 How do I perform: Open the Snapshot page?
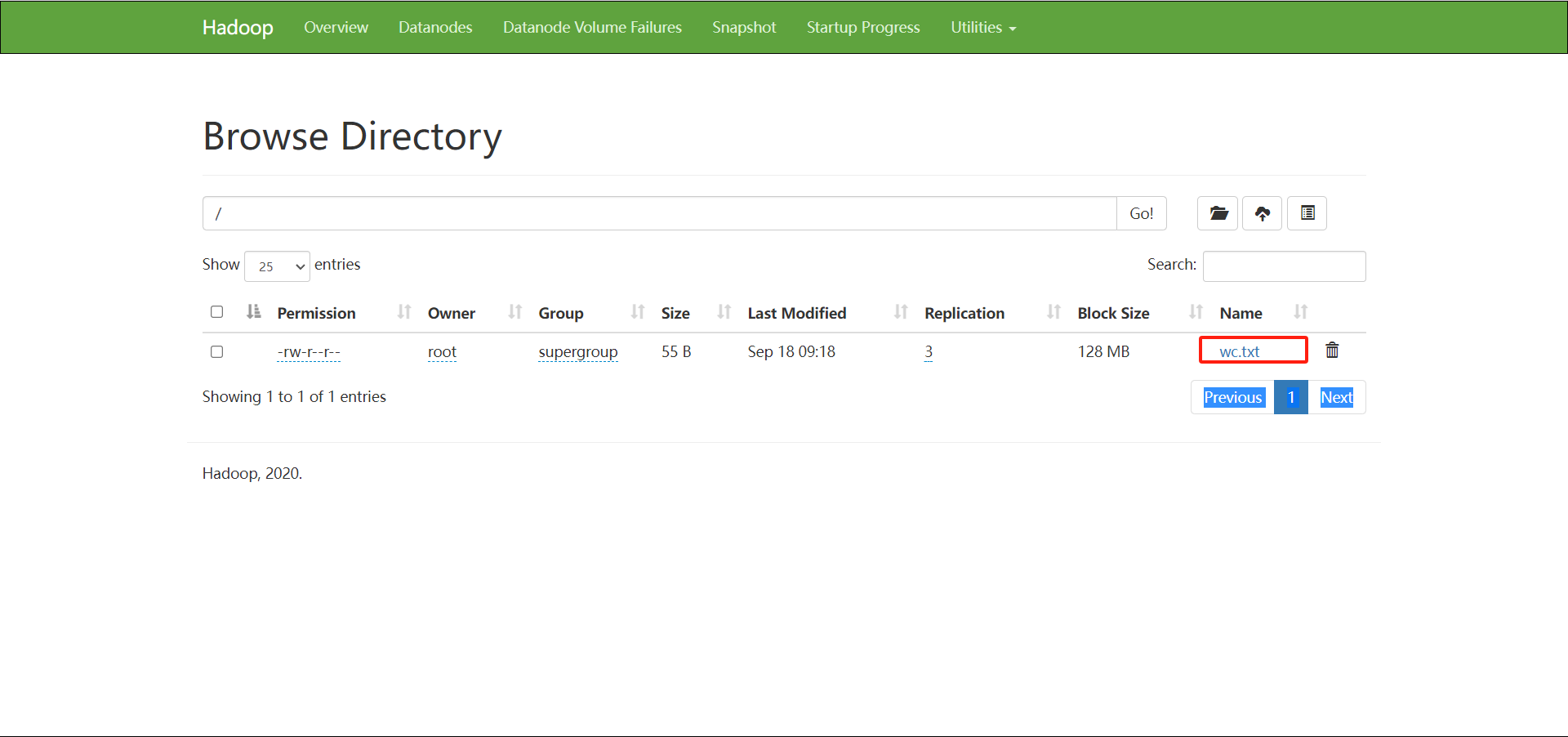pyautogui.click(x=744, y=28)
